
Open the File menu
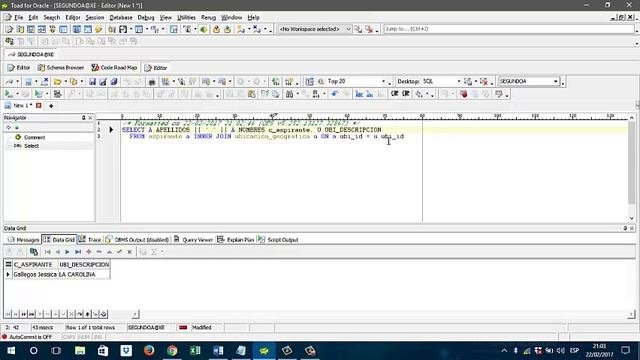coord(18,18)
